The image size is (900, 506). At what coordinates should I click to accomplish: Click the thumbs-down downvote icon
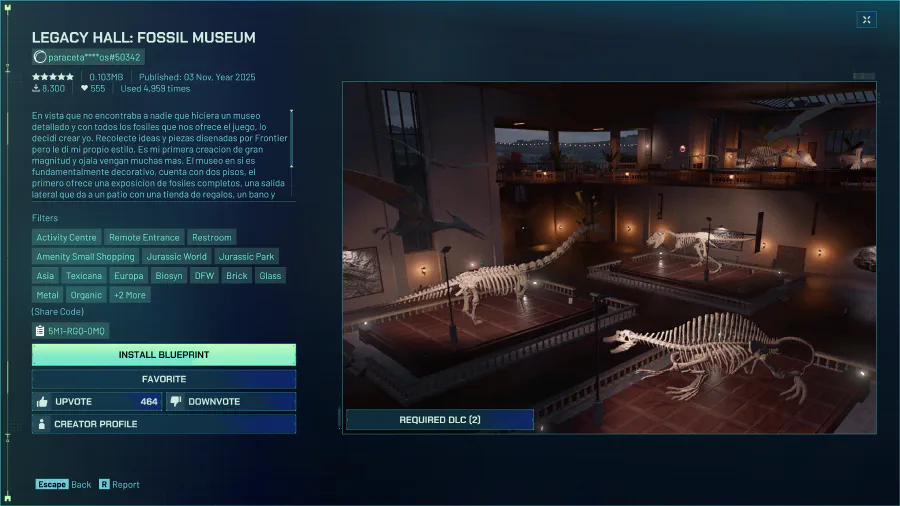(175, 402)
